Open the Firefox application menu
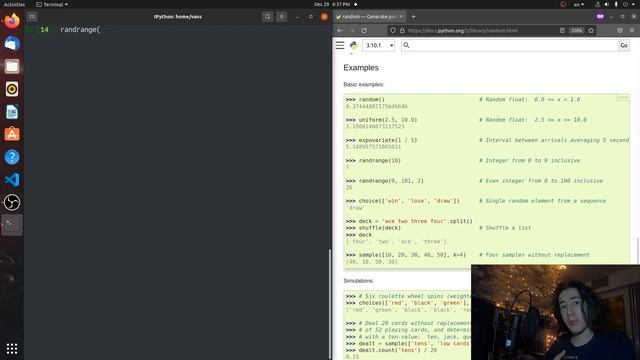The image size is (640, 360). (632, 30)
